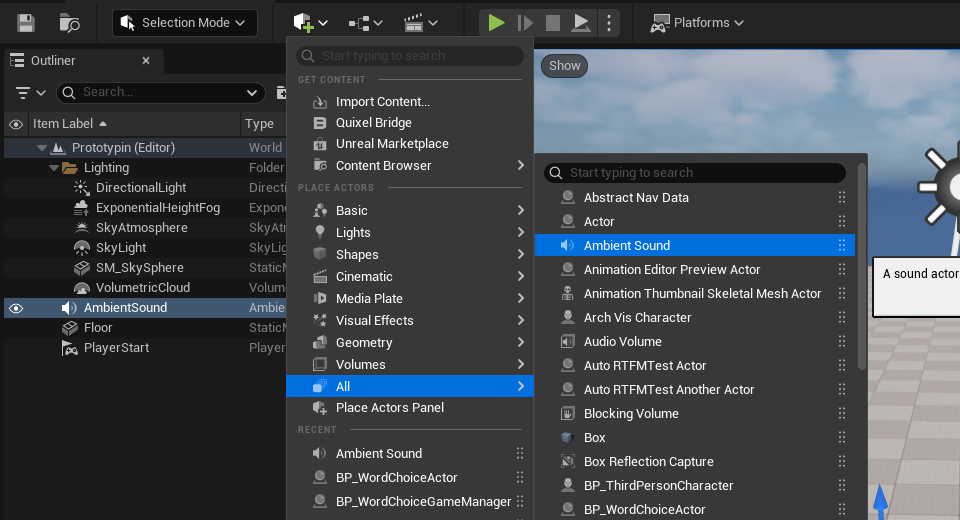Image resolution: width=960 pixels, height=520 pixels.
Task: Choose Import Content from the menu
Action: pyautogui.click(x=382, y=101)
